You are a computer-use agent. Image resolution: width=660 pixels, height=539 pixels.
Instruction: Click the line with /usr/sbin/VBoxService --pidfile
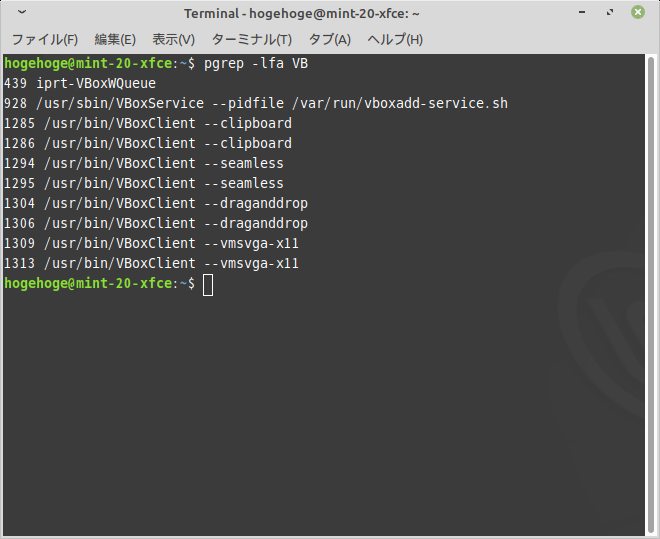pos(256,104)
